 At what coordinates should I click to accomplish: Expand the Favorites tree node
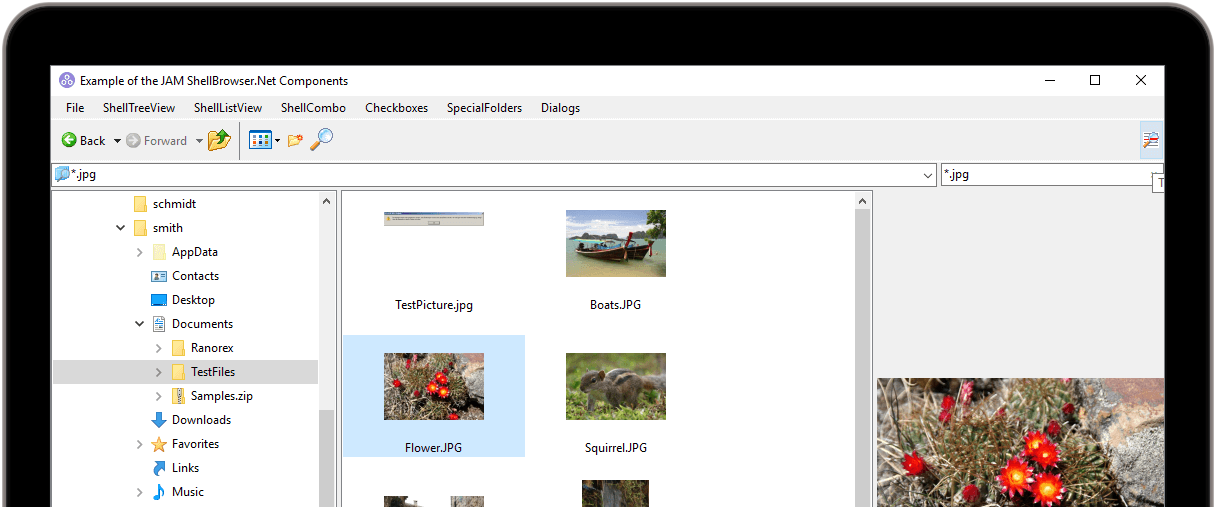pyautogui.click(x=140, y=444)
